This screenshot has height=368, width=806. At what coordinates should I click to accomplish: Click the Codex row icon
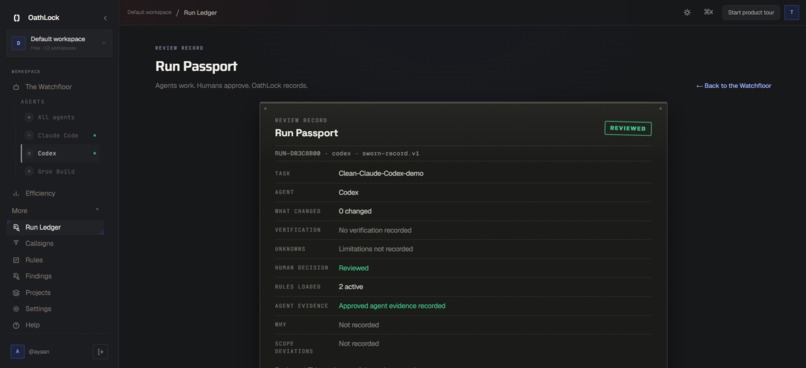click(29, 153)
